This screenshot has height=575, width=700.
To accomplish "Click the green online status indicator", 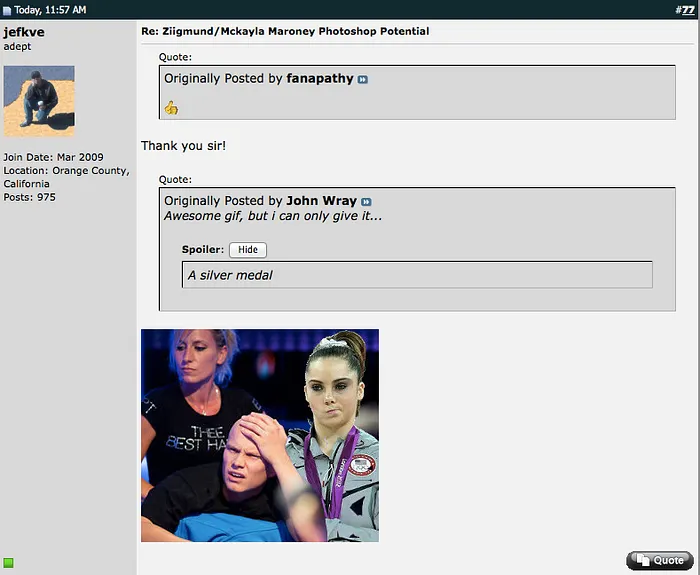I will coord(8,562).
